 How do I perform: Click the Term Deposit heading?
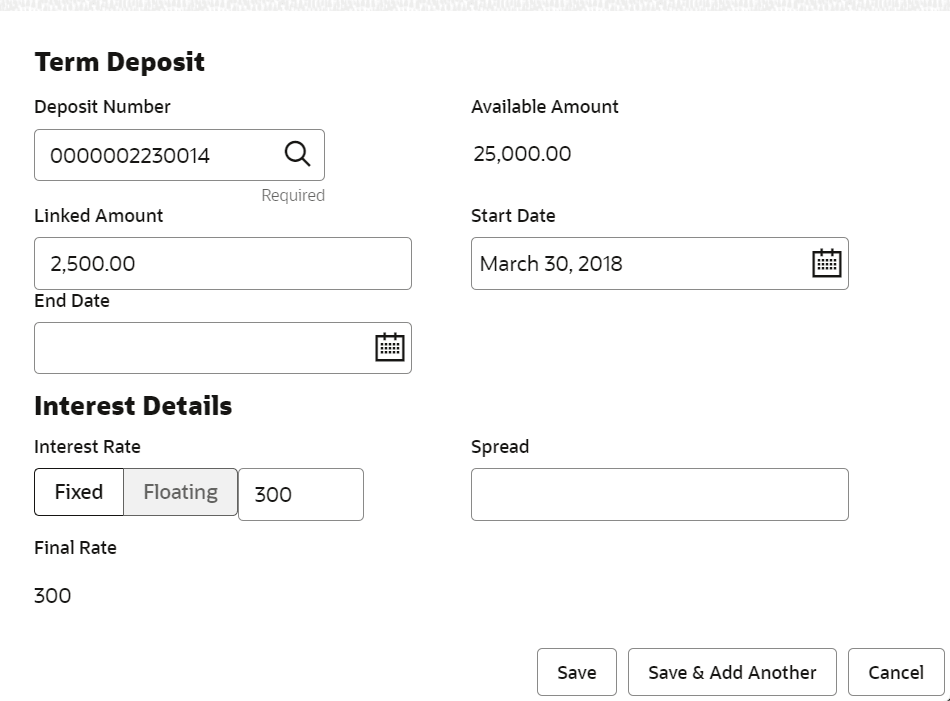[x=119, y=62]
